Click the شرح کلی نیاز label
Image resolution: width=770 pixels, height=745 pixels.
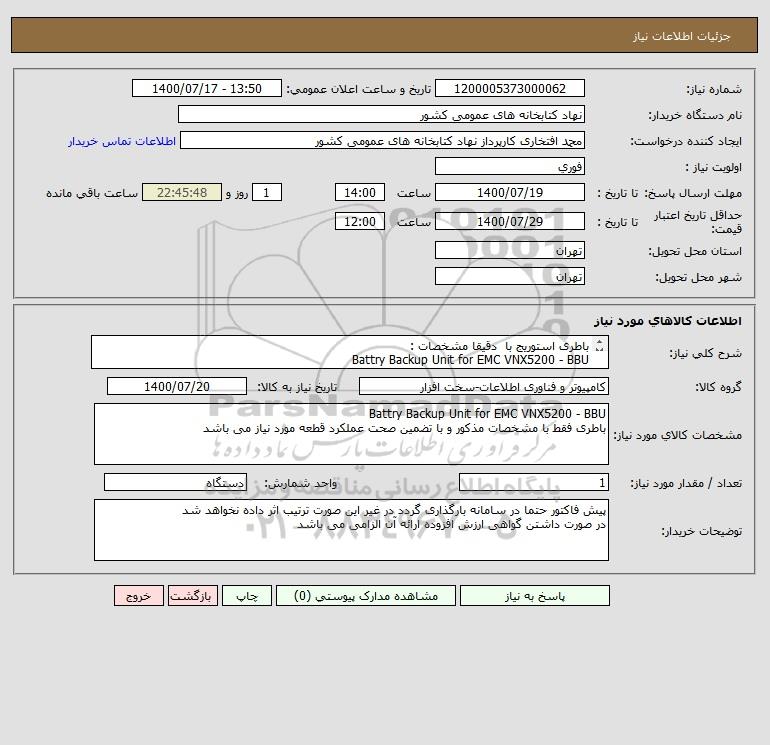tap(706, 354)
